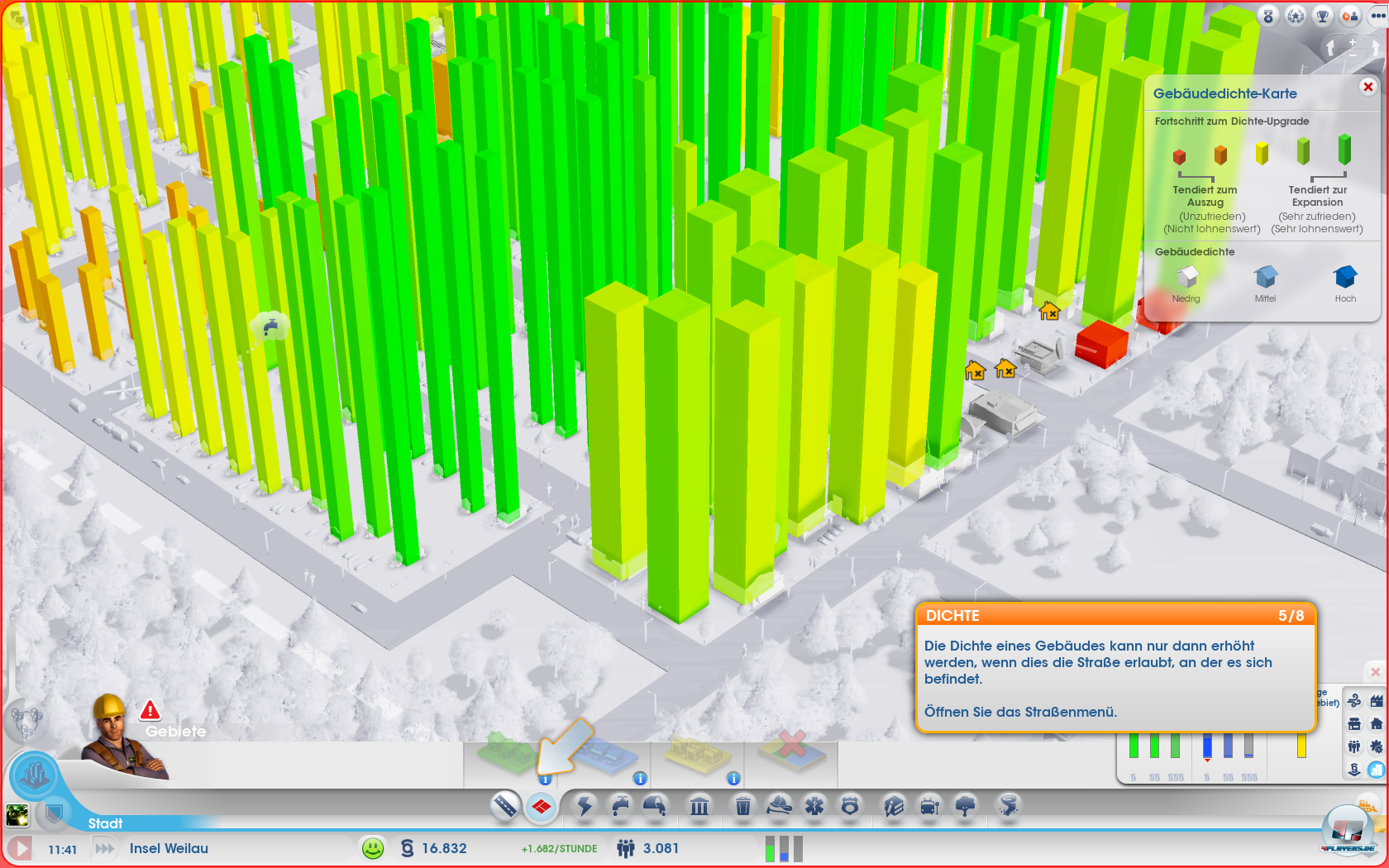
Task: Expand the three-dots options menu
Action: click(x=1377, y=16)
